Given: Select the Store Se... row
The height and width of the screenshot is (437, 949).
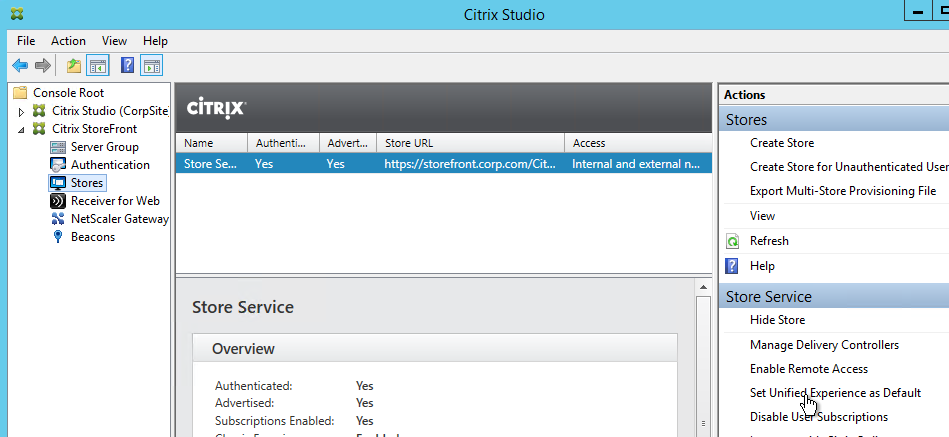Looking at the screenshot, I should tap(444, 163).
